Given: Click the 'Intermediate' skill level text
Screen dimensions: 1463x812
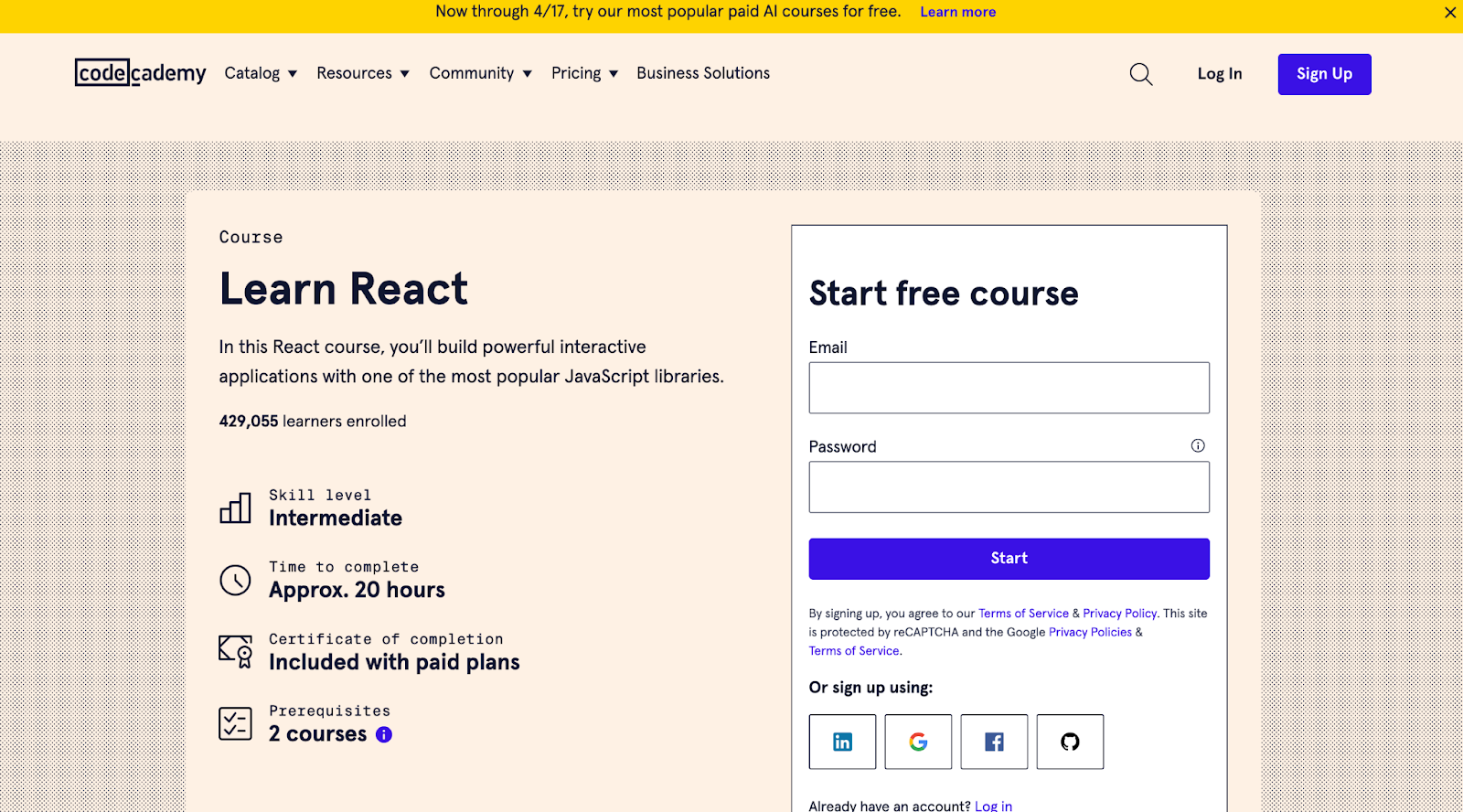Looking at the screenshot, I should coord(336,518).
